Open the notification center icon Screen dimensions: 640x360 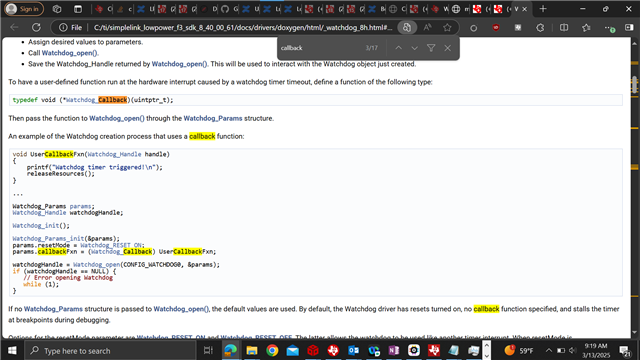coord(624,350)
